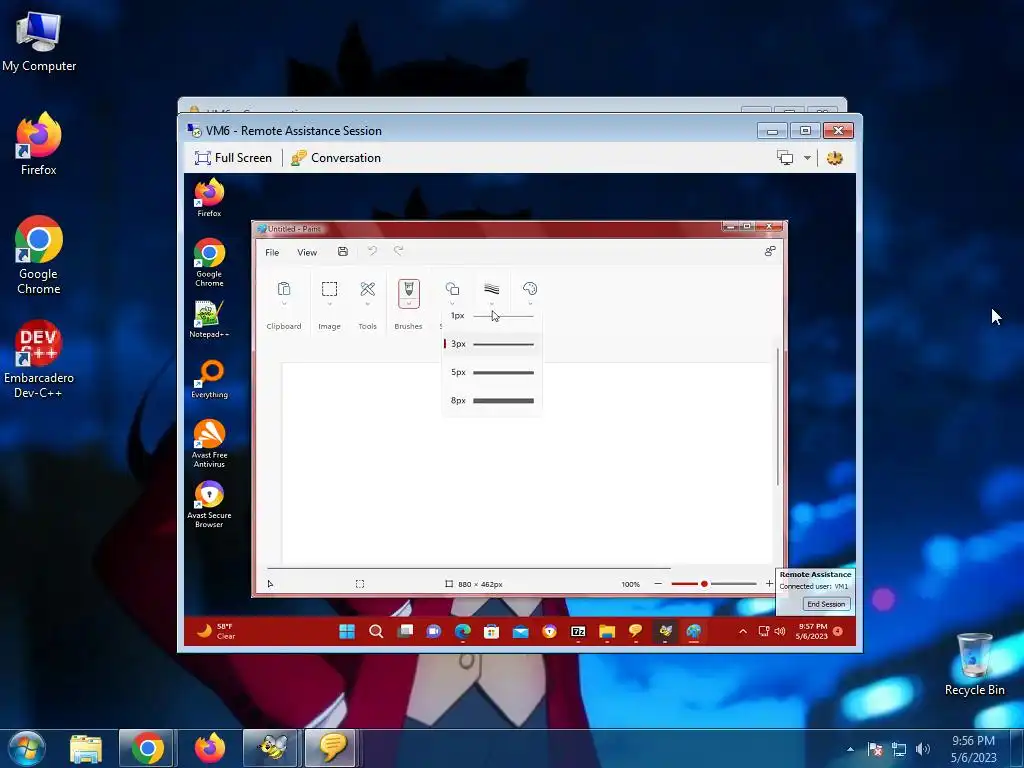This screenshot has height=768, width=1024.
Task: Expand the Brushes dropdown chevron
Action: point(409,304)
